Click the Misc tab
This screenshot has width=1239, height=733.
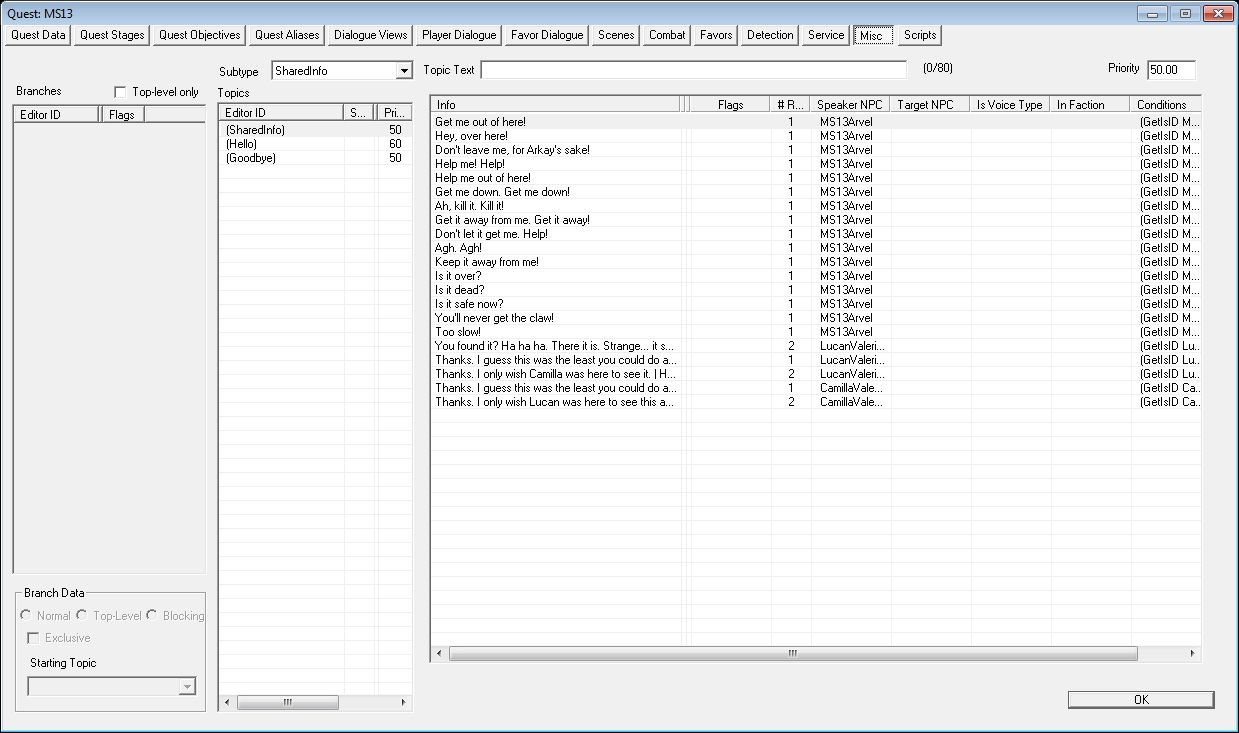(x=871, y=35)
